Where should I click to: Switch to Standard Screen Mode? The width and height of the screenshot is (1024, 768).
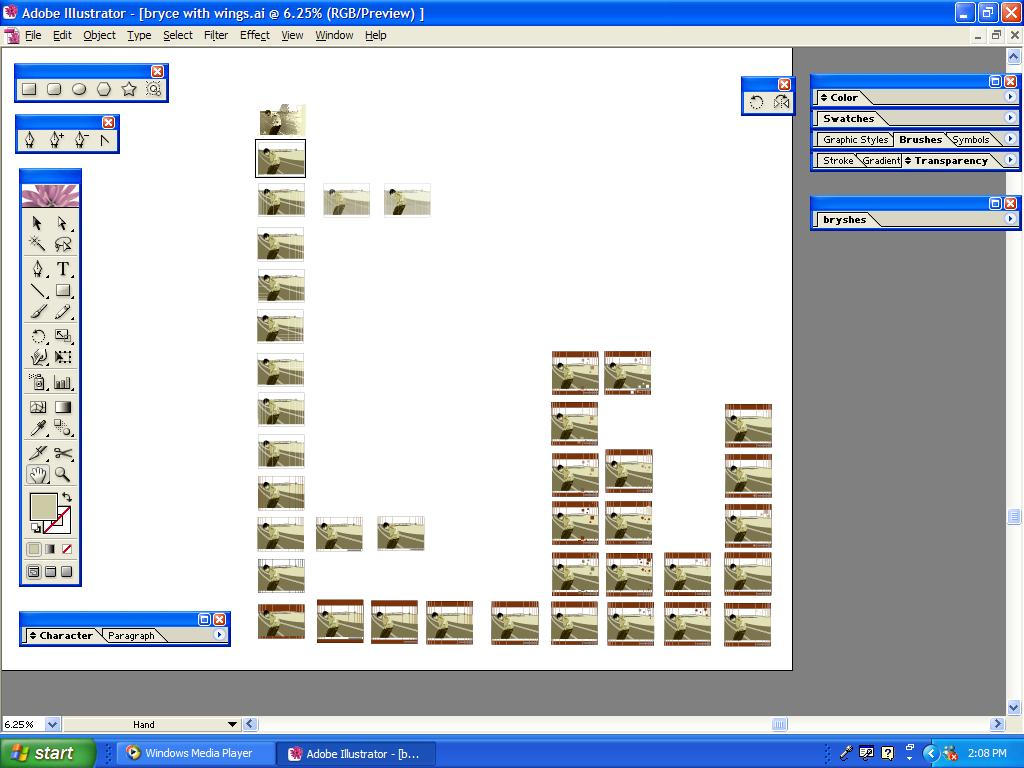tap(34, 571)
